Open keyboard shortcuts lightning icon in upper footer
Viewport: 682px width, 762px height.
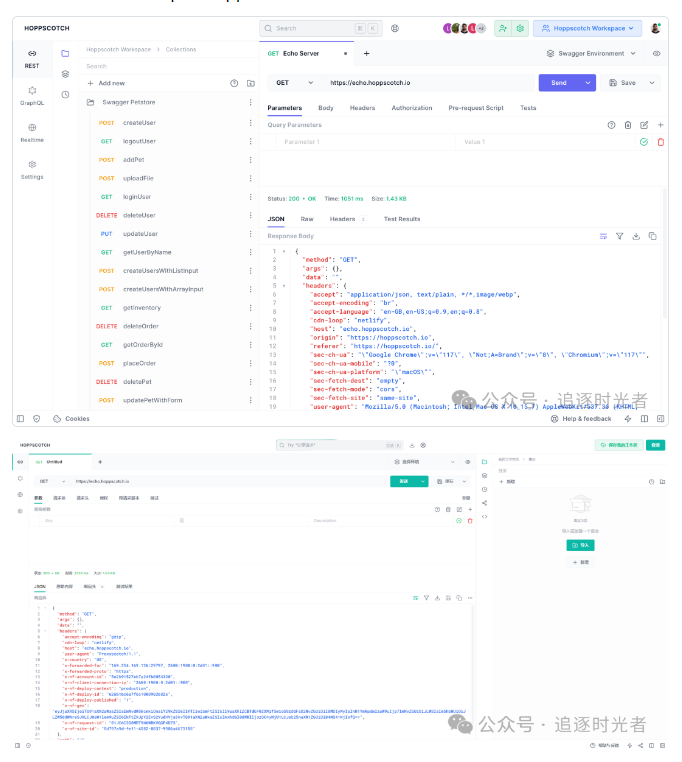pos(628,418)
